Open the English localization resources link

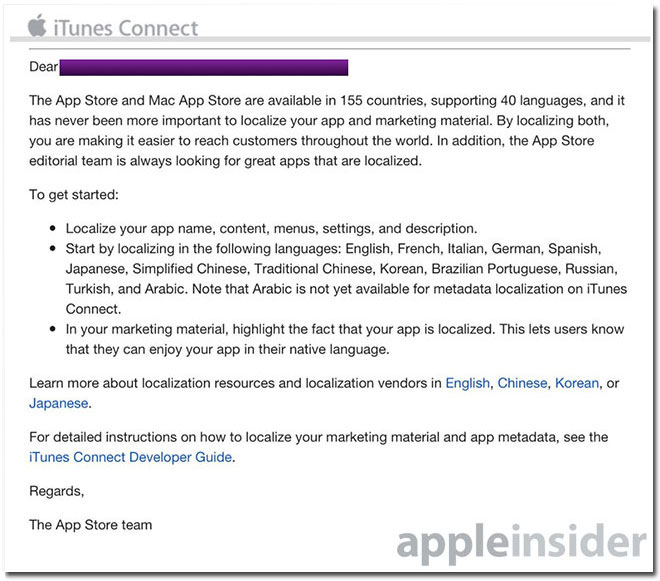(467, 383)
